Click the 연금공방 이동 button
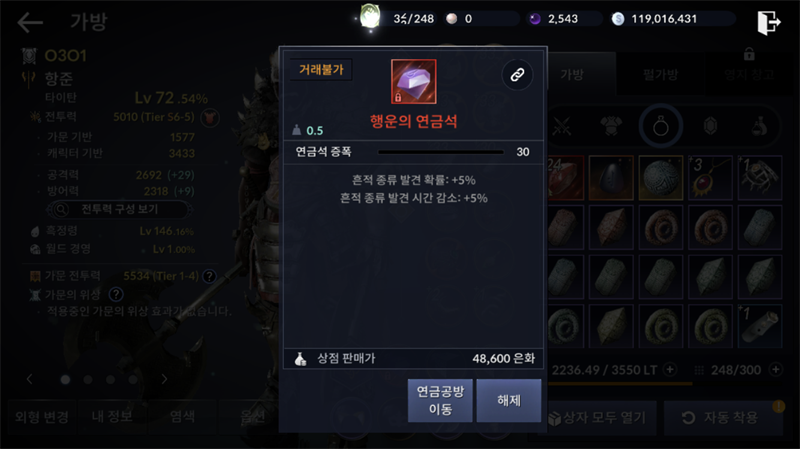The height and width of the screenshot is (449, 800). coord(440,401)
